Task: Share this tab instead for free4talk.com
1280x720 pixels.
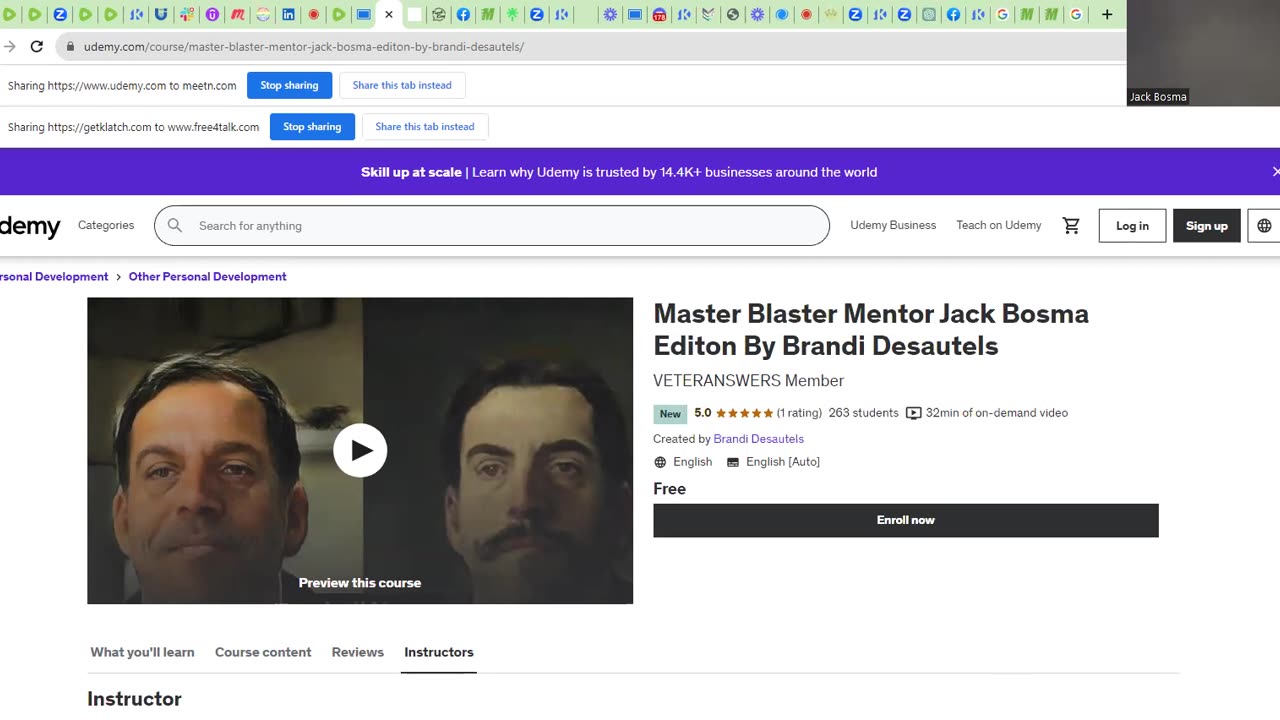Action: coord(425,127)
